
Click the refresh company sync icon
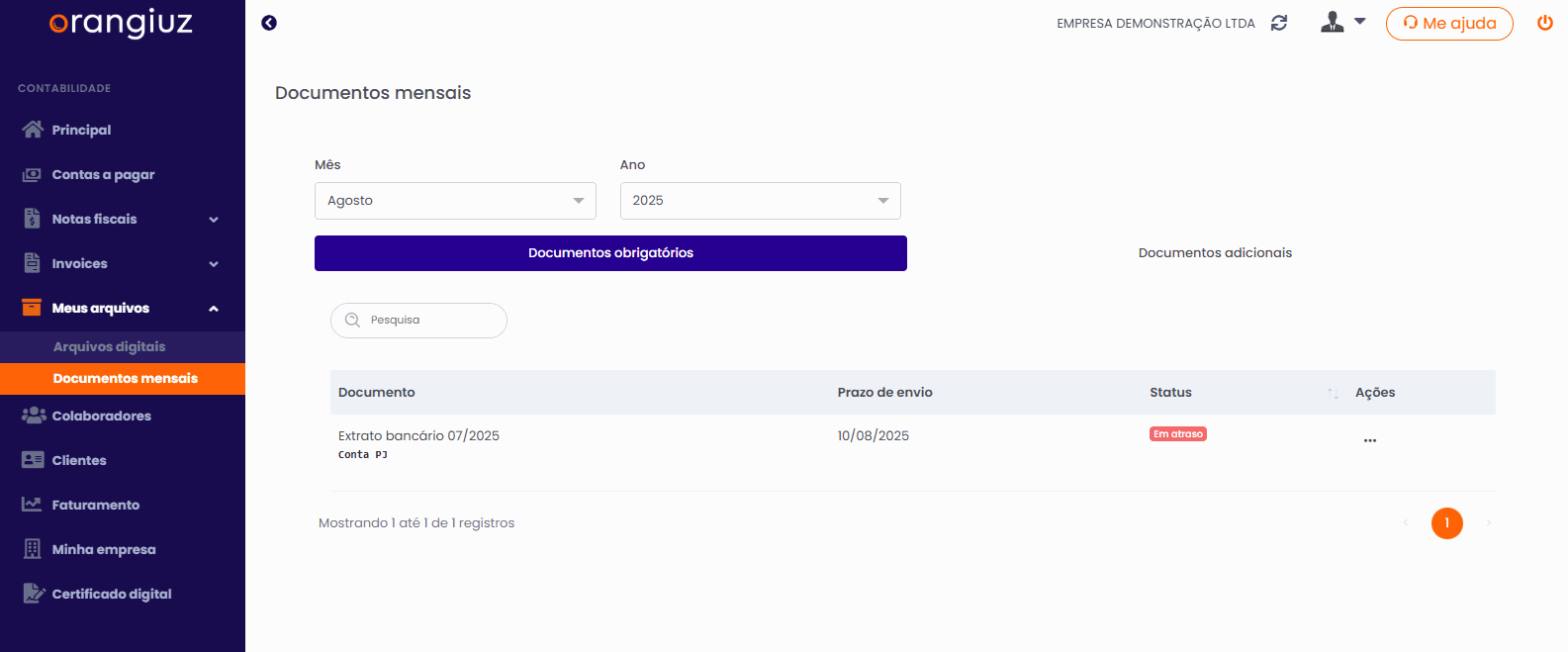pos(1279,23)
